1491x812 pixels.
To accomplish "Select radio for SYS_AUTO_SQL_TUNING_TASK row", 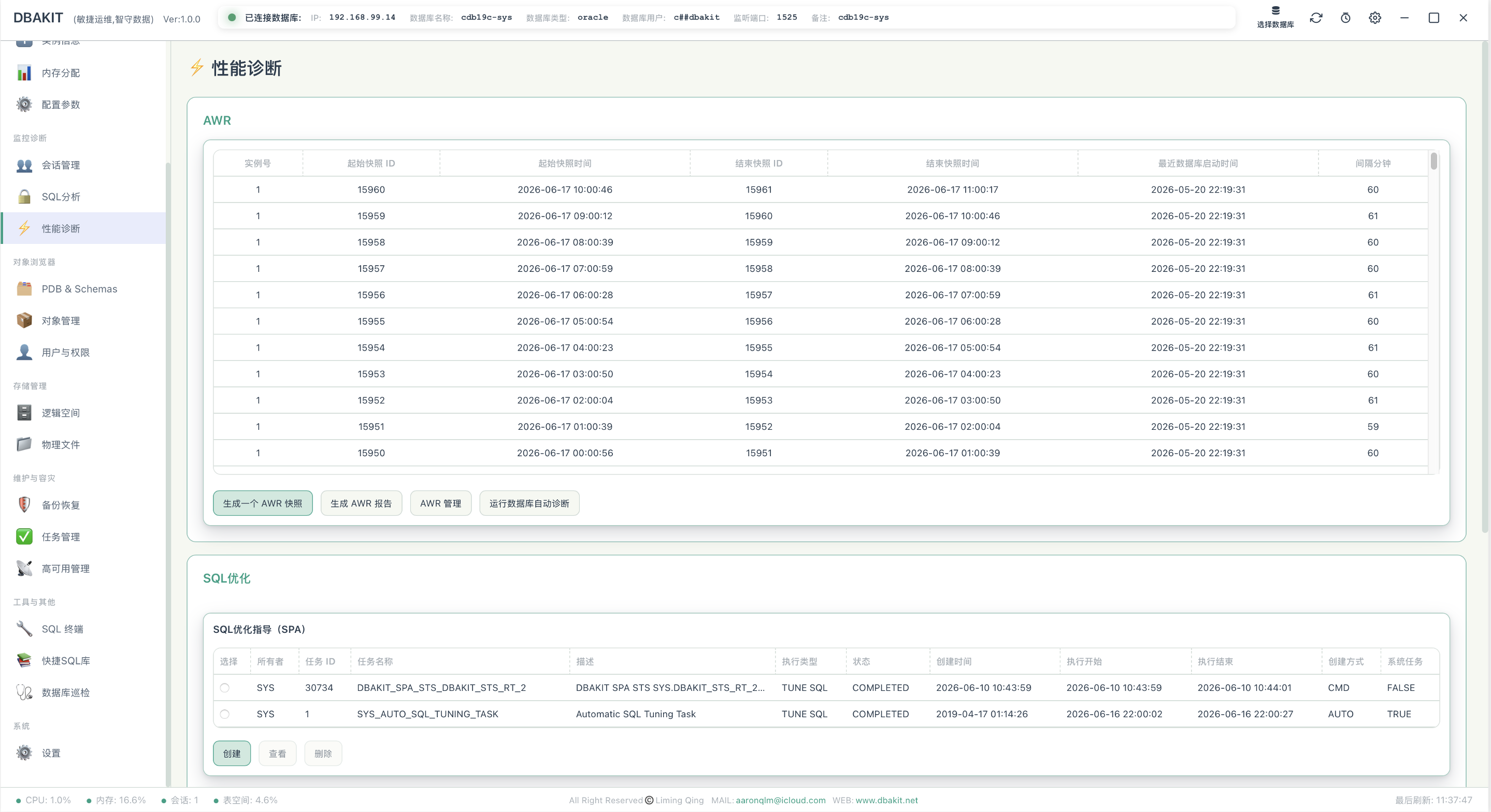I will 224,714.
